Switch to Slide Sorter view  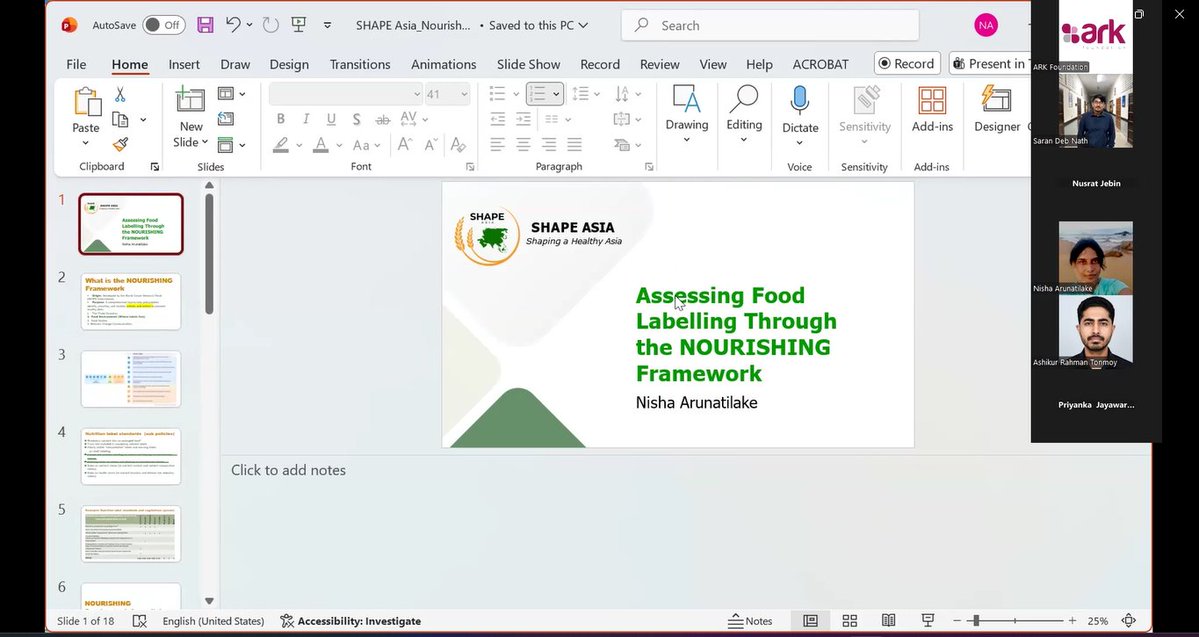pyautogui.click(x=850, y=621)
